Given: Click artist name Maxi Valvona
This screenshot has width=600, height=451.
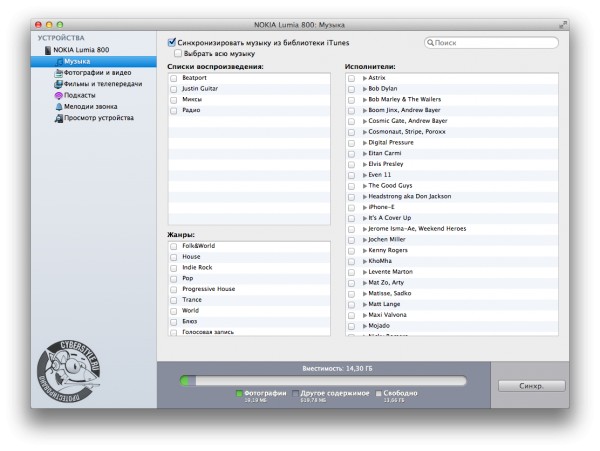Looking at the screenshot, I should (387, 315).
